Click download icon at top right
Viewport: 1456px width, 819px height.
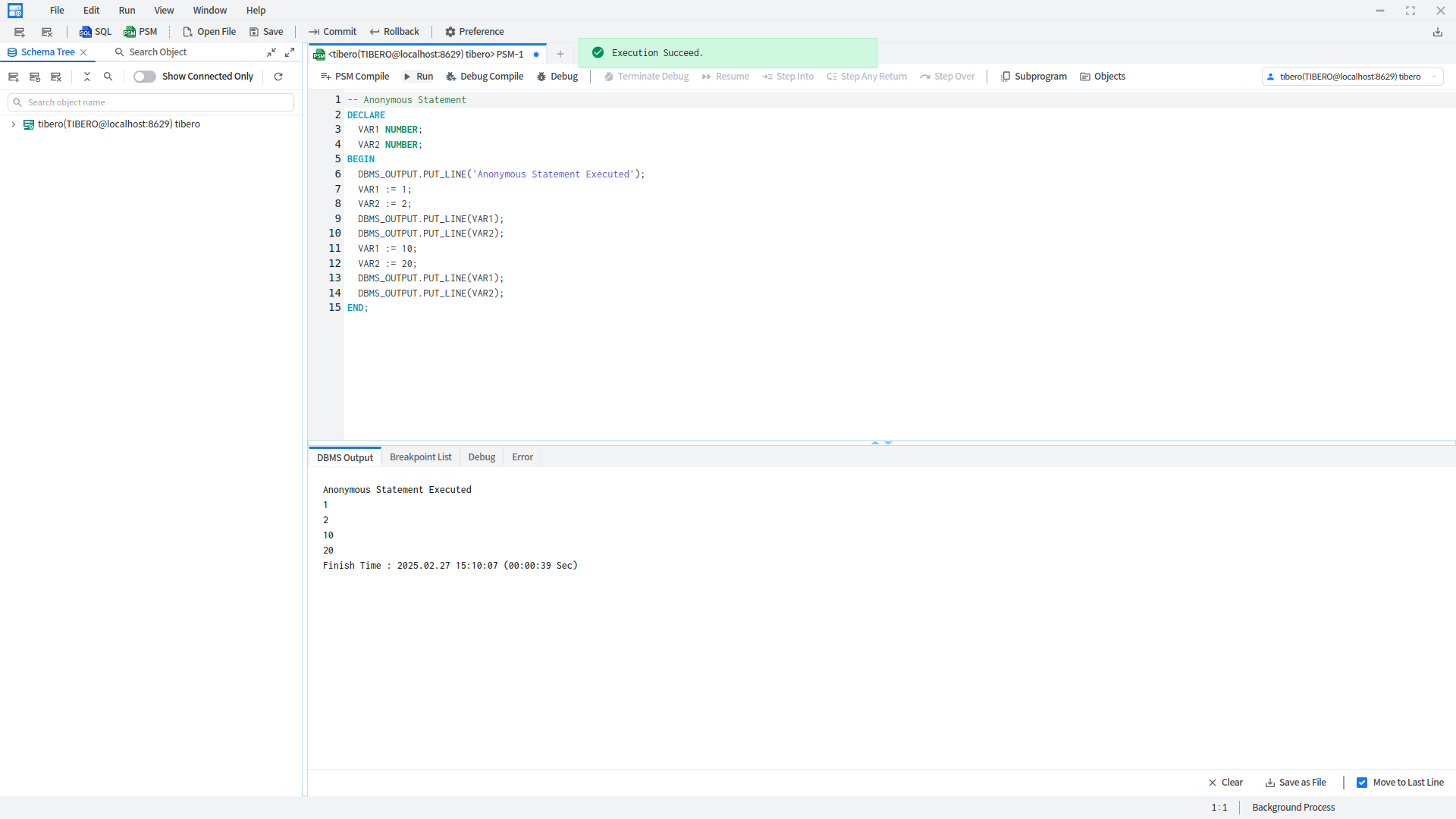pyautogui.click(x=1437, y=32)
